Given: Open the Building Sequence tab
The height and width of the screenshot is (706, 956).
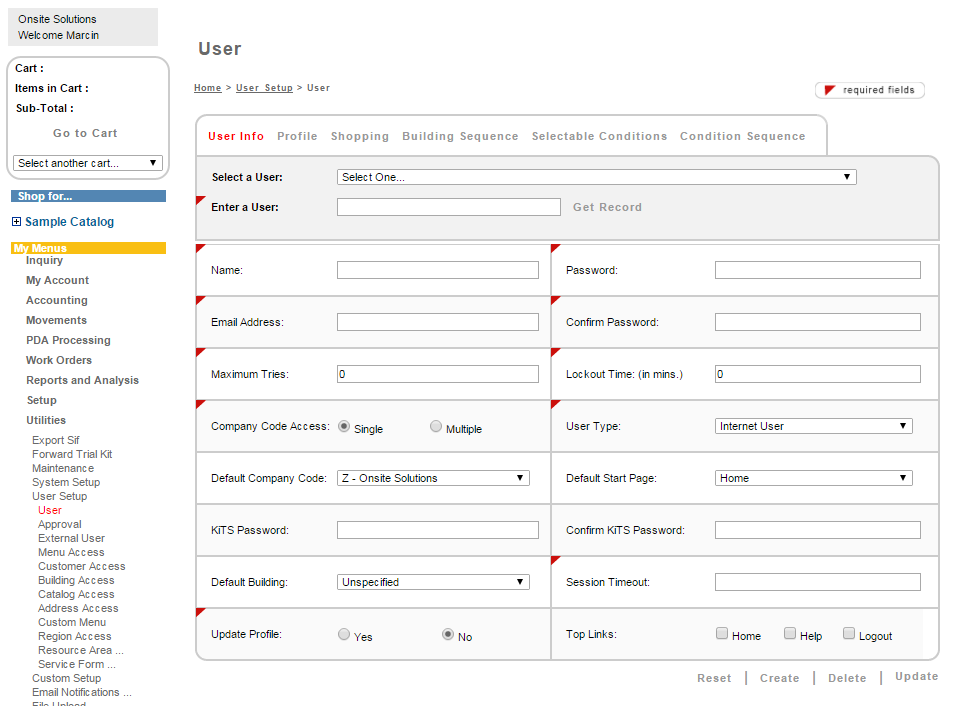Looking at the screenshot, I should point(460,136).
